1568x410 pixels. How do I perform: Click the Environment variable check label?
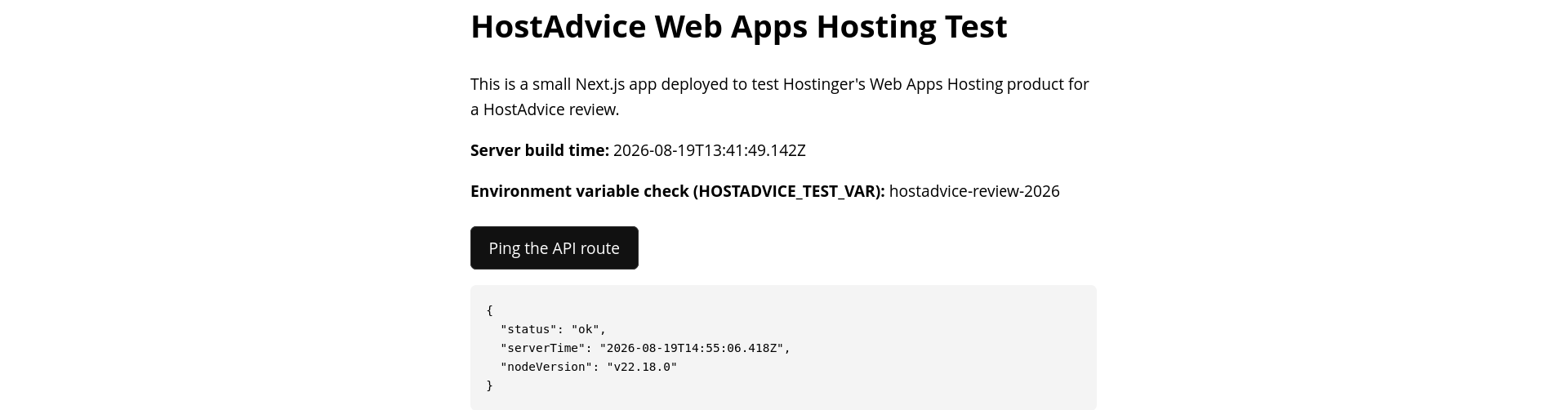coord(678,191)
